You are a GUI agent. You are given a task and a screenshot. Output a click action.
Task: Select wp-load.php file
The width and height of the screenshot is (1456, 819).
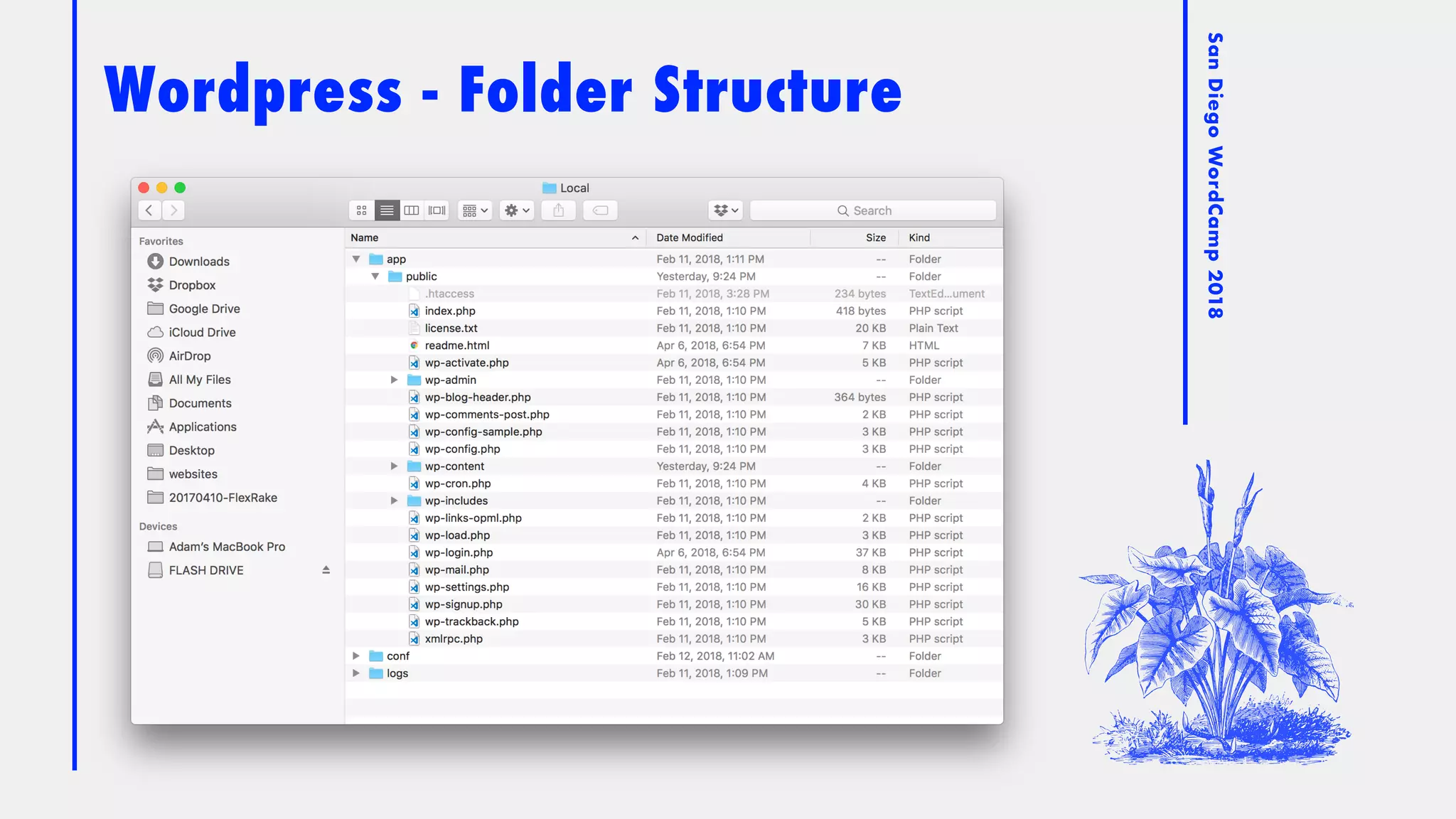coord(674,535)
